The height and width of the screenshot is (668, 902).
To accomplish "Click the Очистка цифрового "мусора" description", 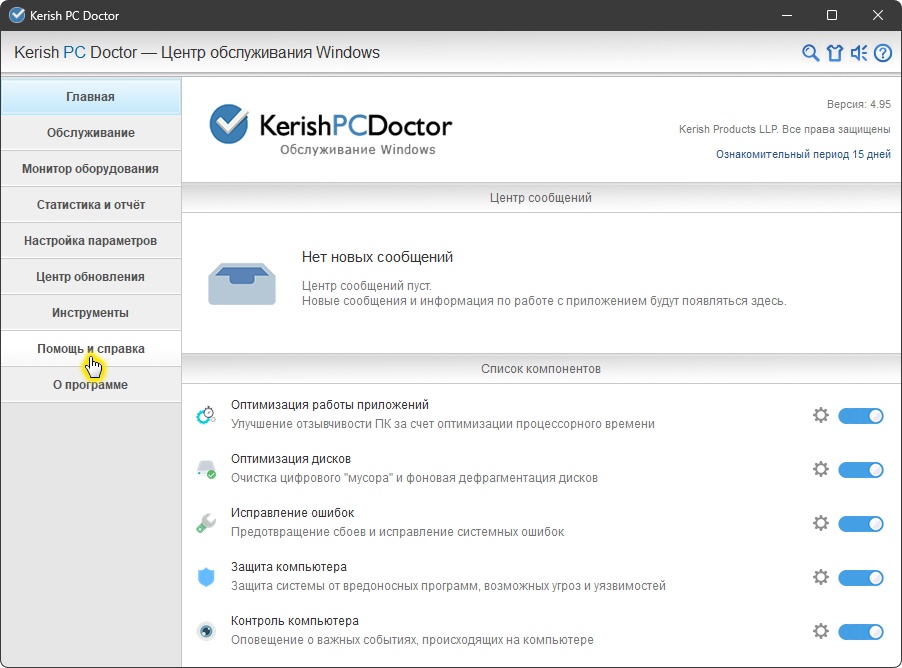I will (414, 478).
